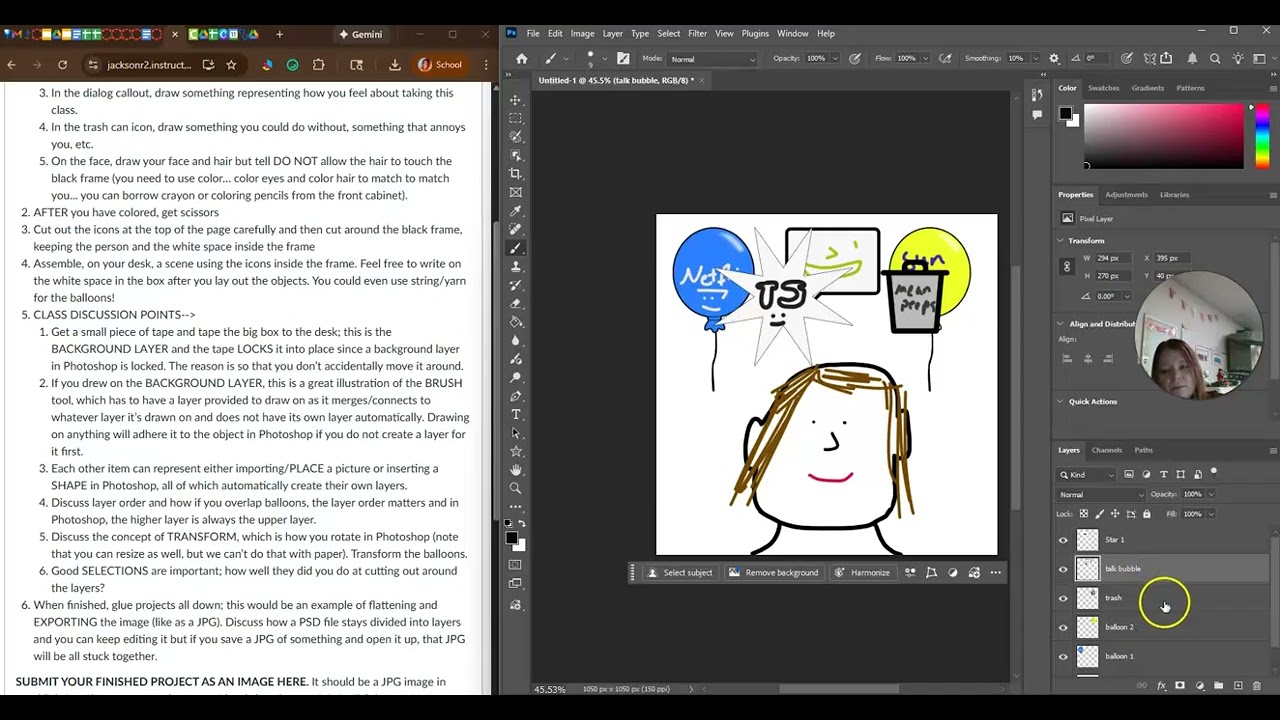This screenshot has width=1280, height=720.
Task: Select the Path Selection tool
Action: [x=516, y=433]
